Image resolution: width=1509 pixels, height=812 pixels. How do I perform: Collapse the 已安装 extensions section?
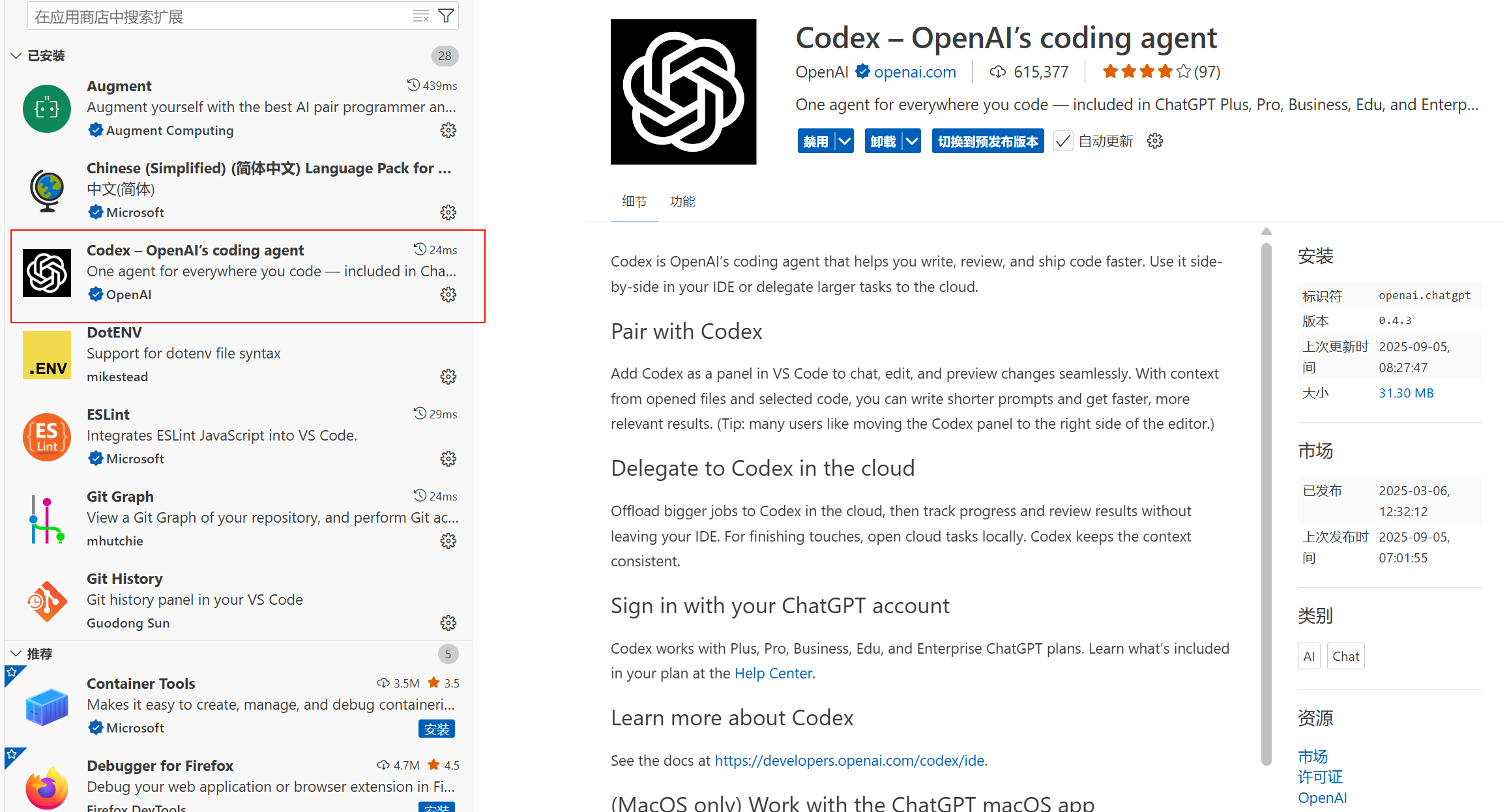[16, 55]
